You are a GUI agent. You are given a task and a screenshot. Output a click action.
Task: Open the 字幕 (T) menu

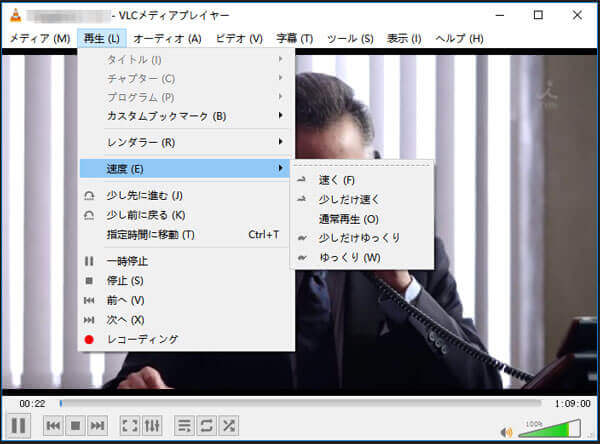coord(295,39)
